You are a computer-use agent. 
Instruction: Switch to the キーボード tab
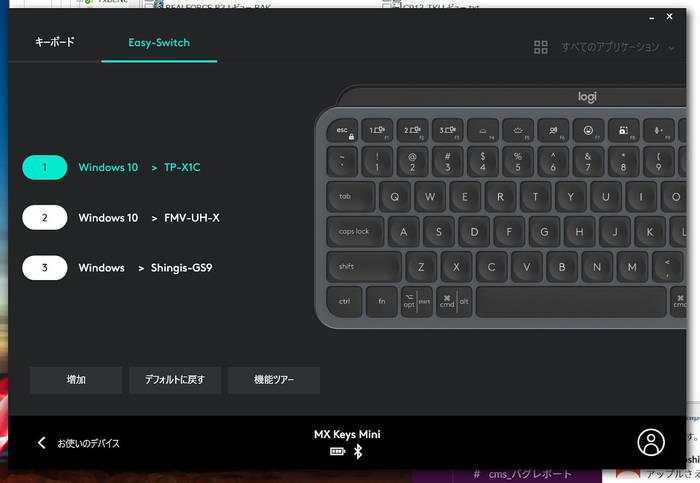tap(54, 42)
